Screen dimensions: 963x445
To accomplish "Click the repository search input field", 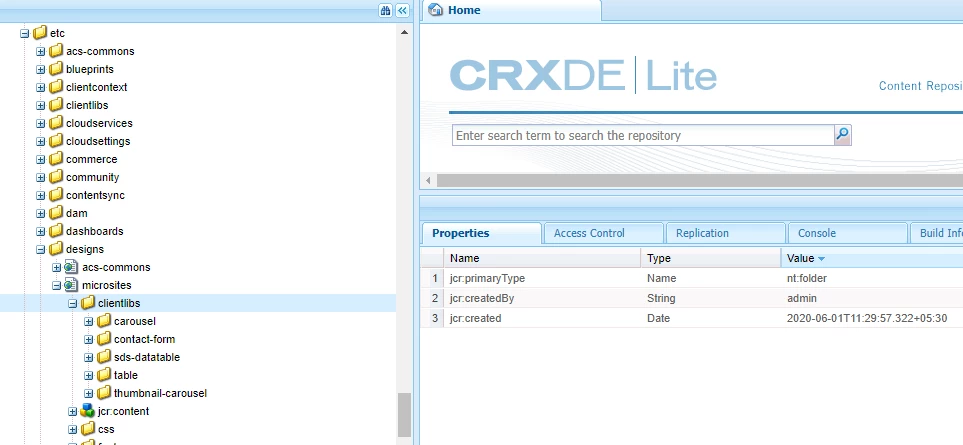I will pyautogui.click(x=643, y=135).
